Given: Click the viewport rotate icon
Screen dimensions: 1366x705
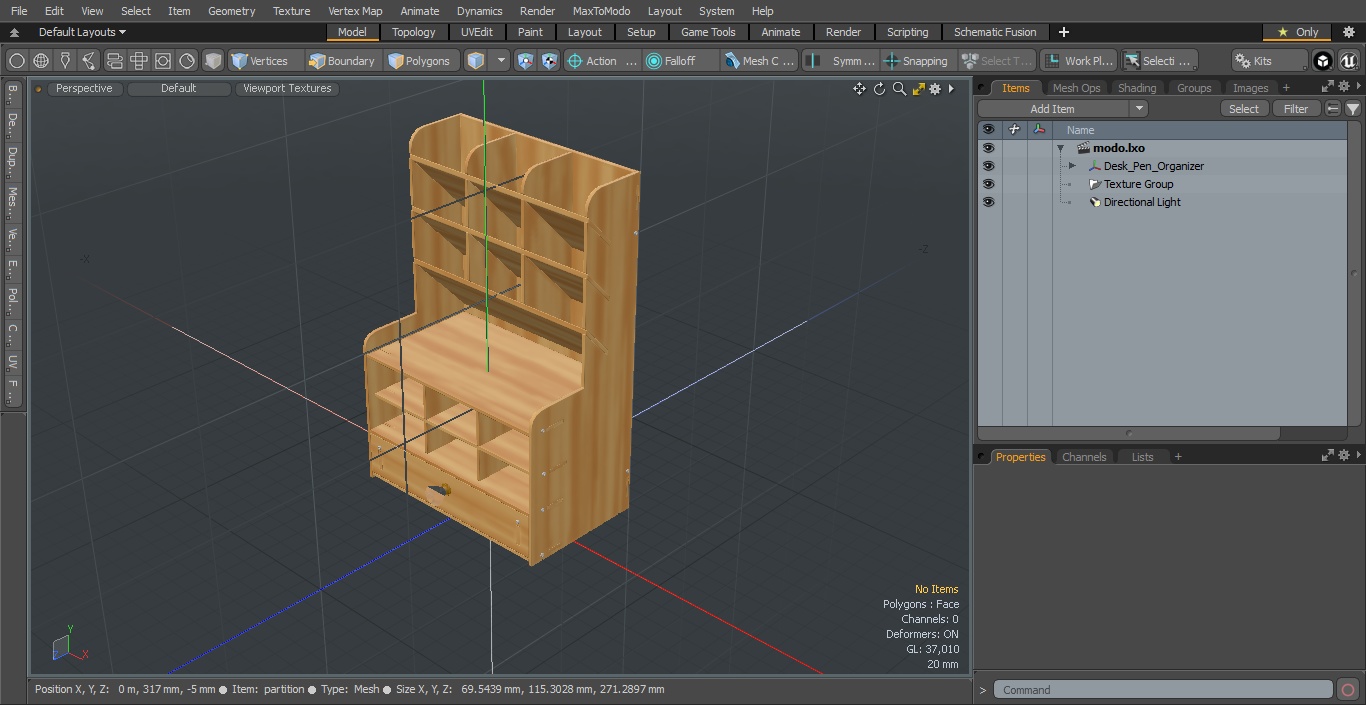Looking at the screenshot, I should tap(879, 89).
